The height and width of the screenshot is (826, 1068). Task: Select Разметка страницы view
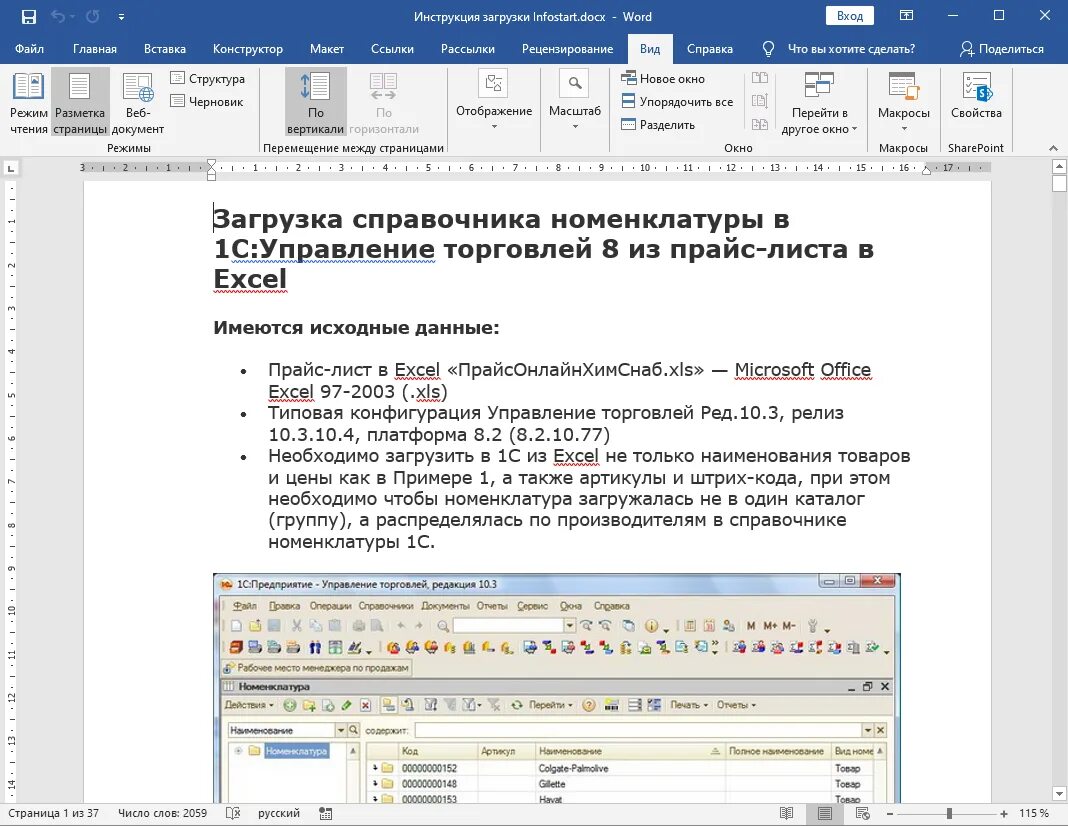tap(80, 103)
